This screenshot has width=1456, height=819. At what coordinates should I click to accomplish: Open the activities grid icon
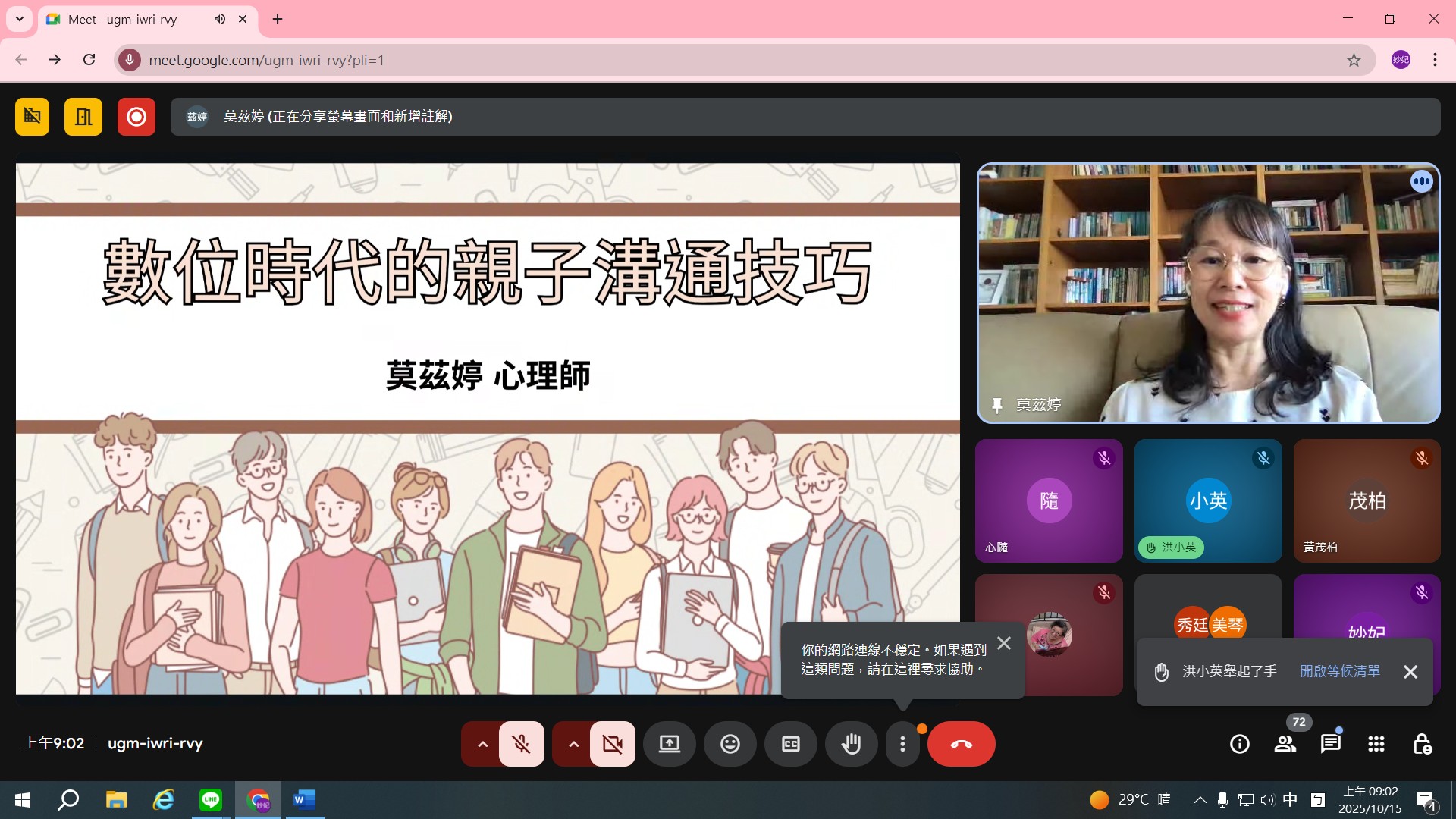point(1376,744)
